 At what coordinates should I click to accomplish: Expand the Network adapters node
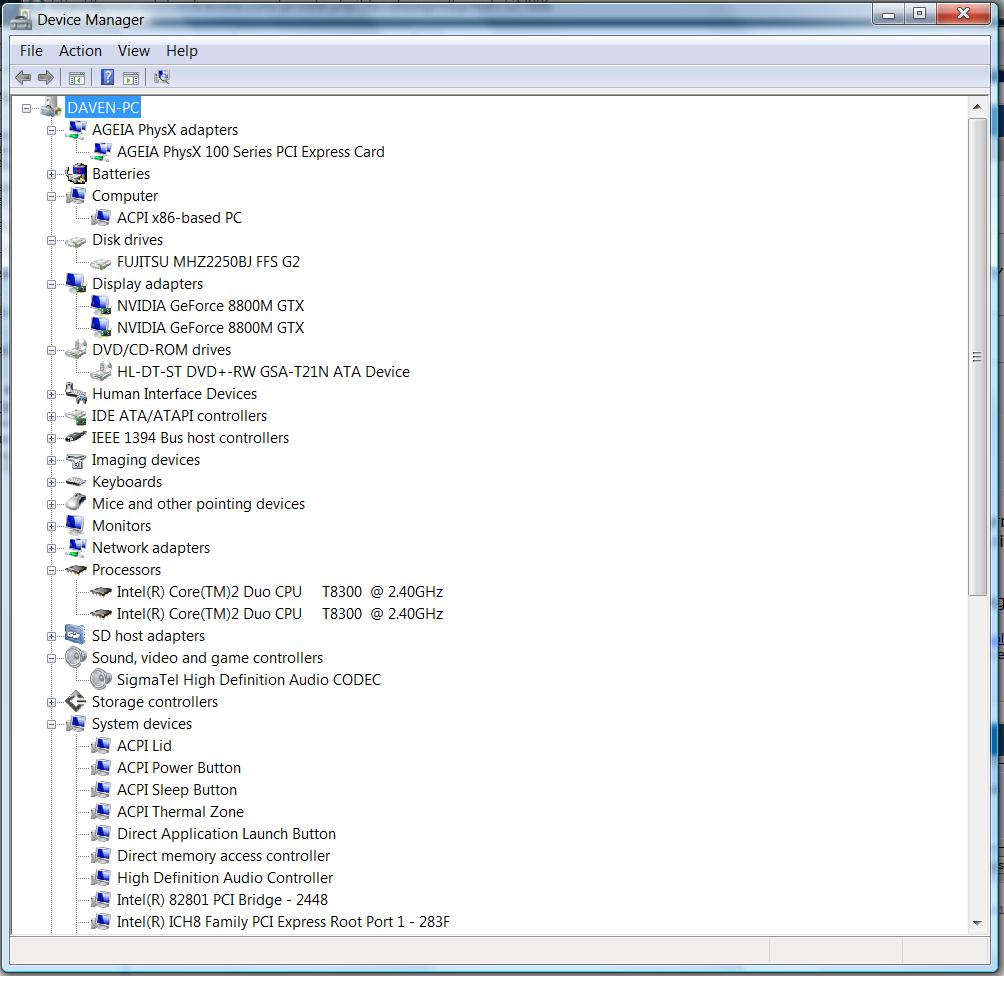[x=51, y=548]
